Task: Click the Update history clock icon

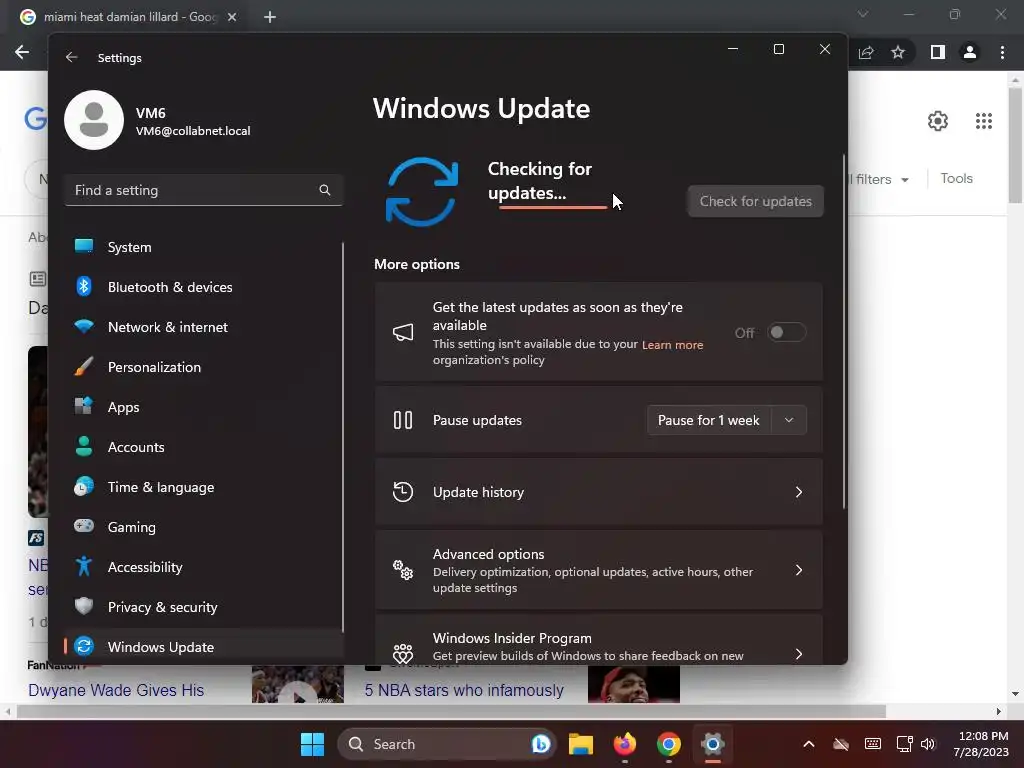Action: 403,492
